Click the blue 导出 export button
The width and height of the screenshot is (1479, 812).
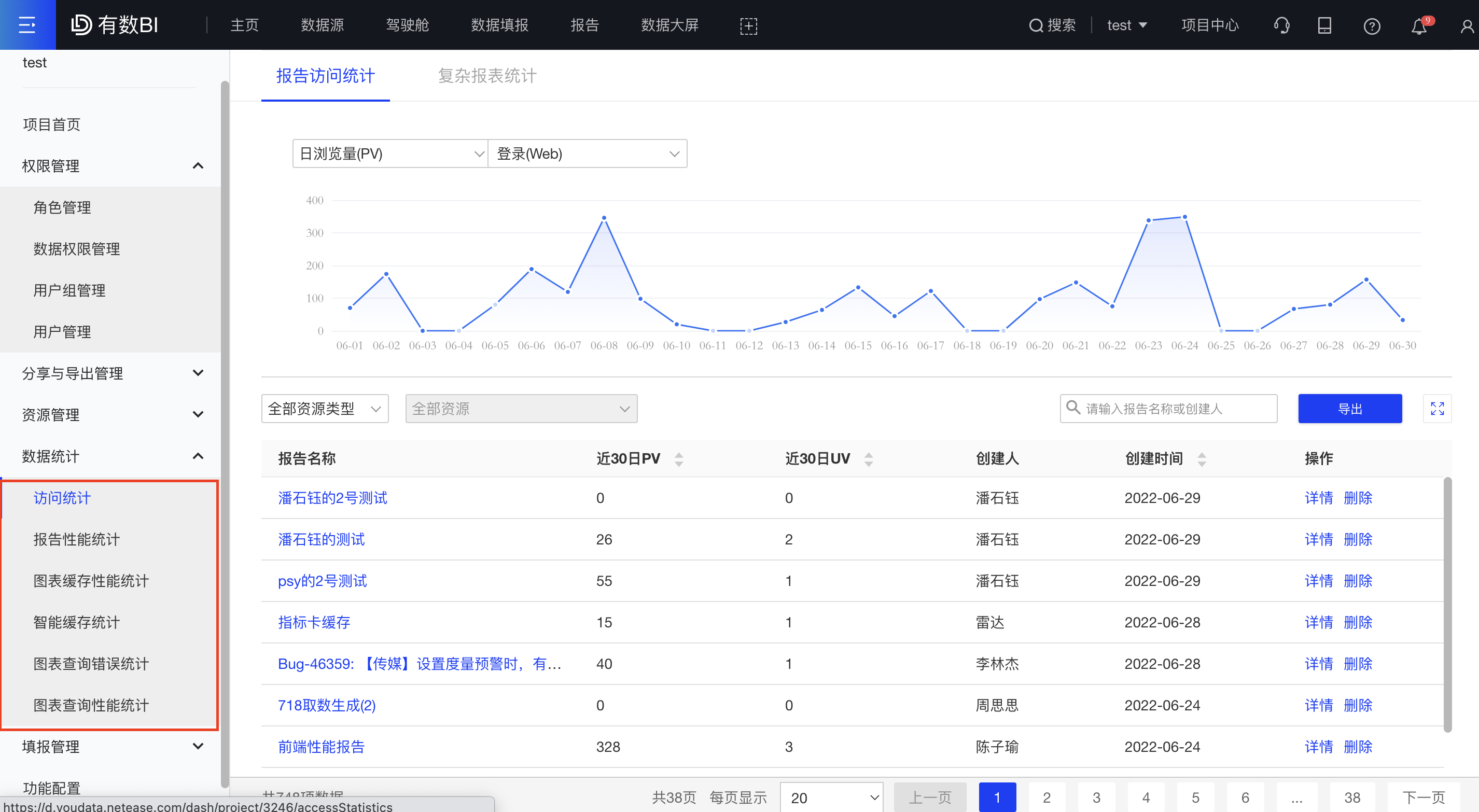tap(1350, 408)
